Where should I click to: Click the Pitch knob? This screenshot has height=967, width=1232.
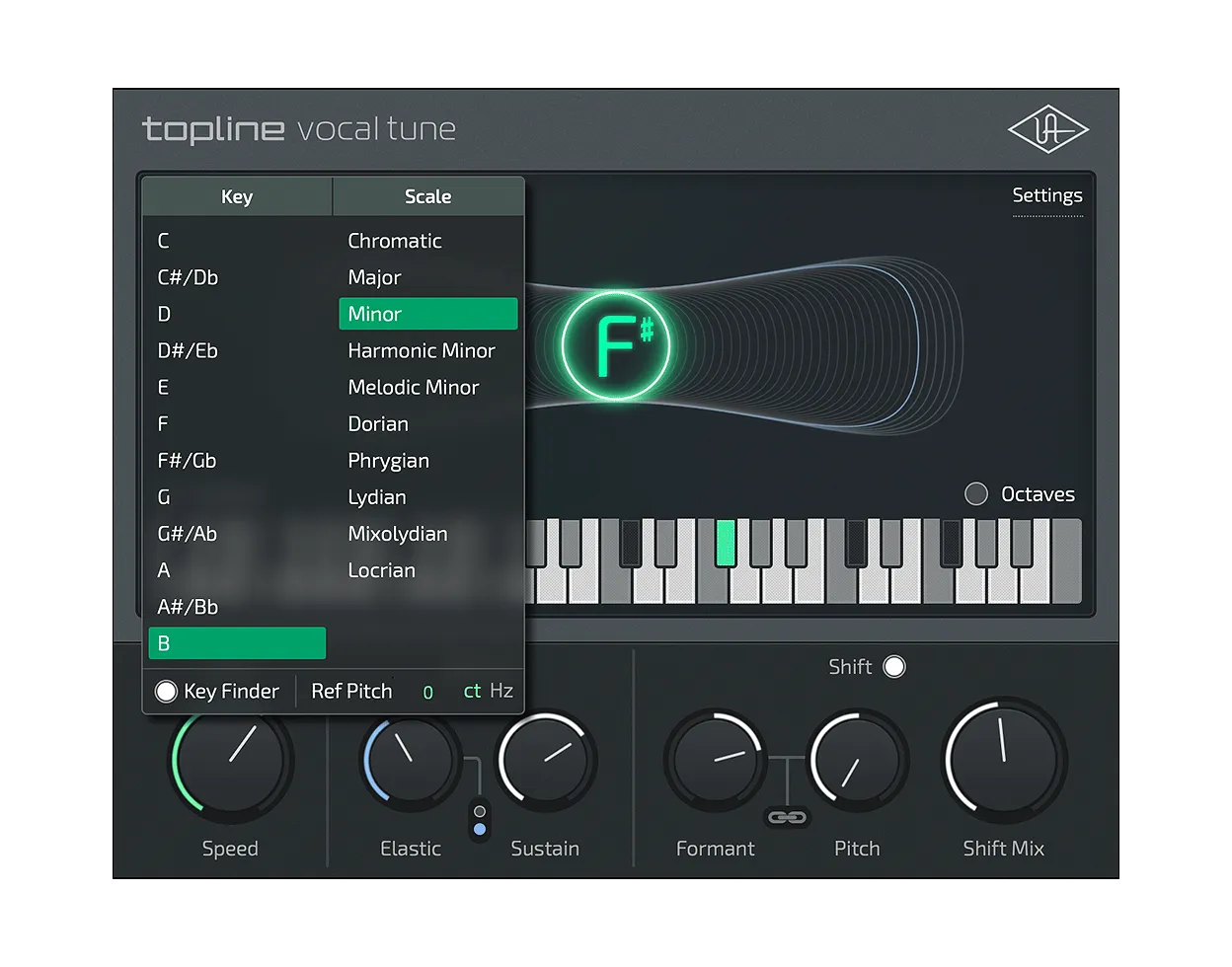[857, 761]
